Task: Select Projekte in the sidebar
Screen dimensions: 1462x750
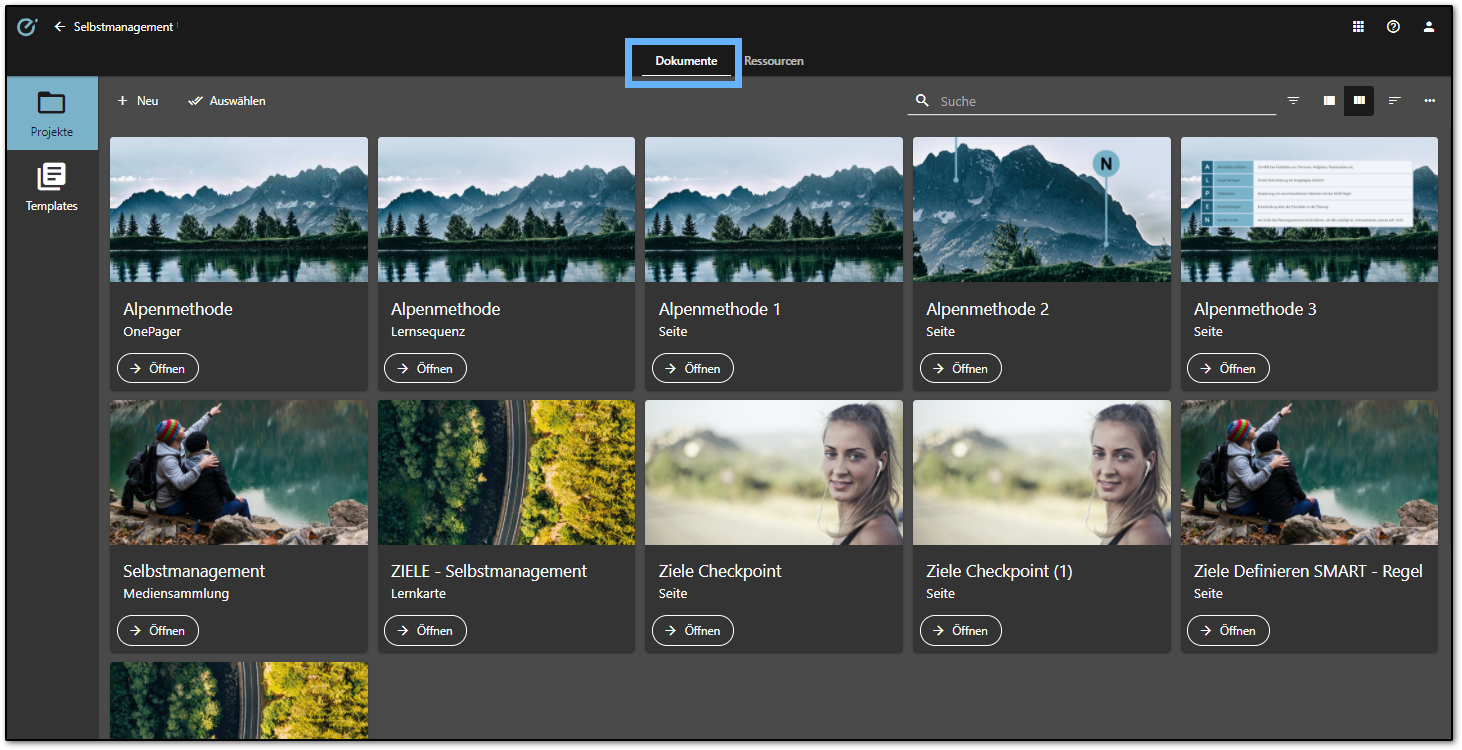Action: 52,114
